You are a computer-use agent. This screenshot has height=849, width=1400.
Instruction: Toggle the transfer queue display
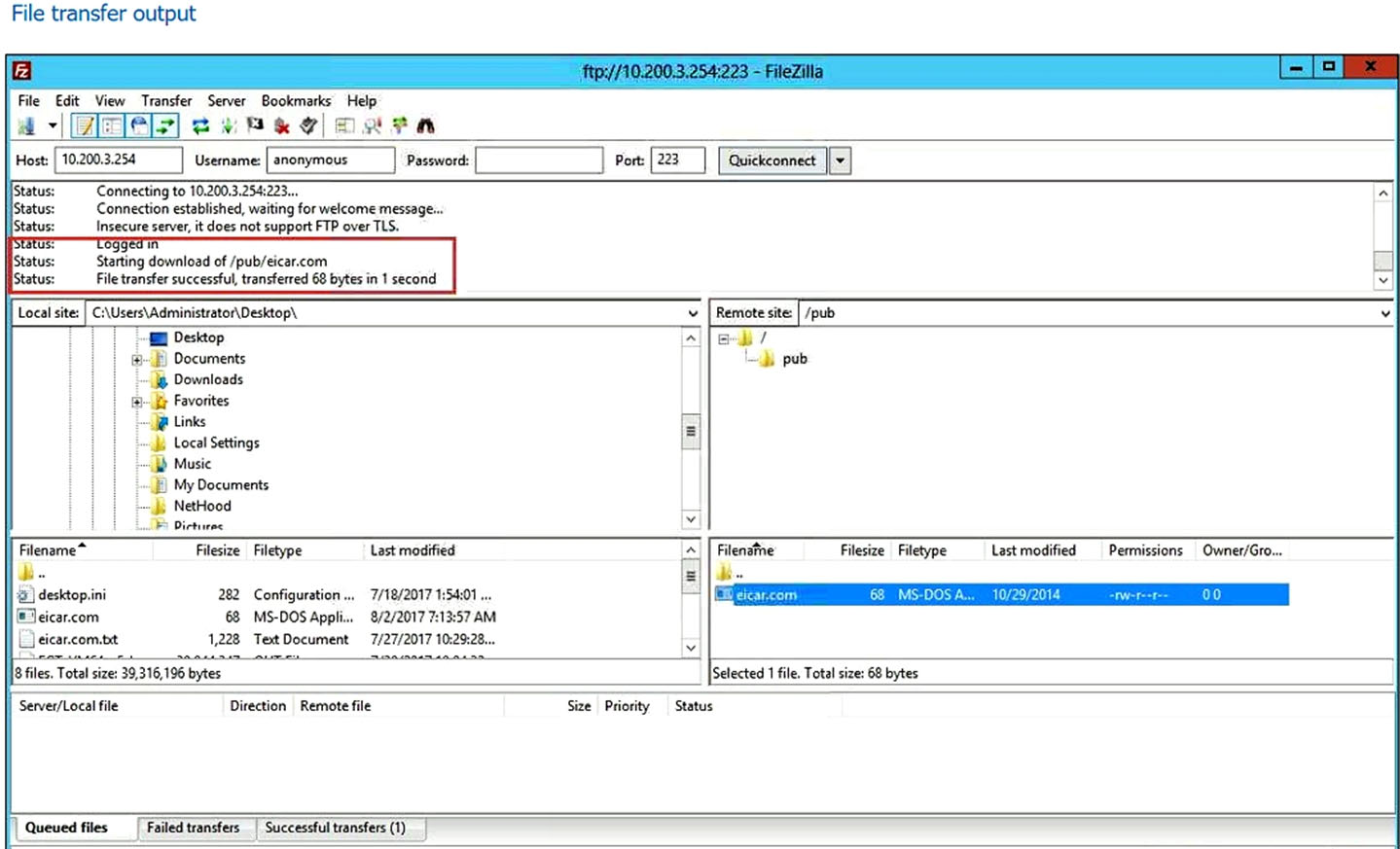click(166, 126)
